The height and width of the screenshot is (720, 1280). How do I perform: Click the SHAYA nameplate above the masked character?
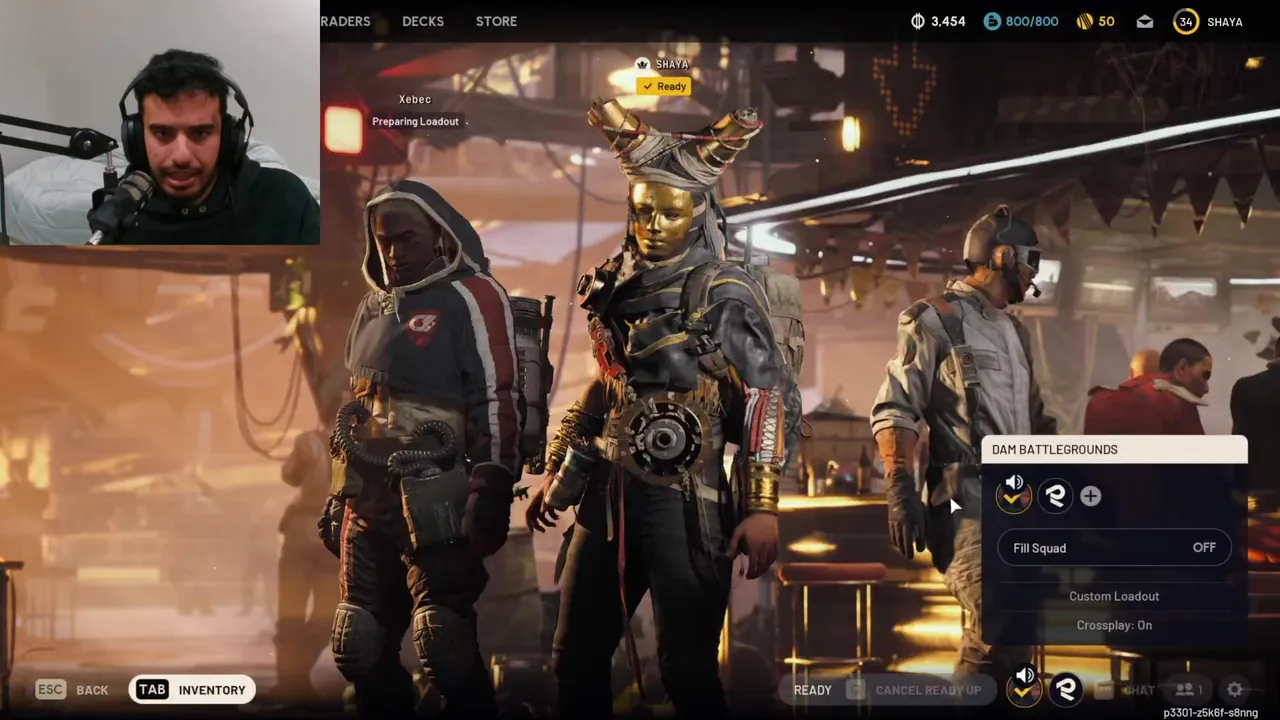[672, 64]
